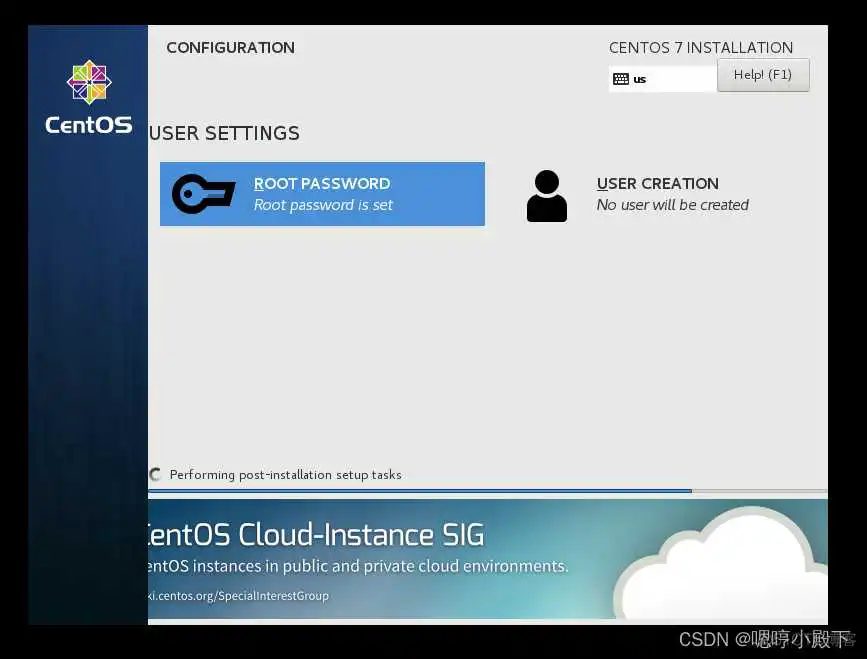Click the CONFIGURATION heading
Viewport: 867px width, 659px height.
pyautogui.click(x=230, y=48)
